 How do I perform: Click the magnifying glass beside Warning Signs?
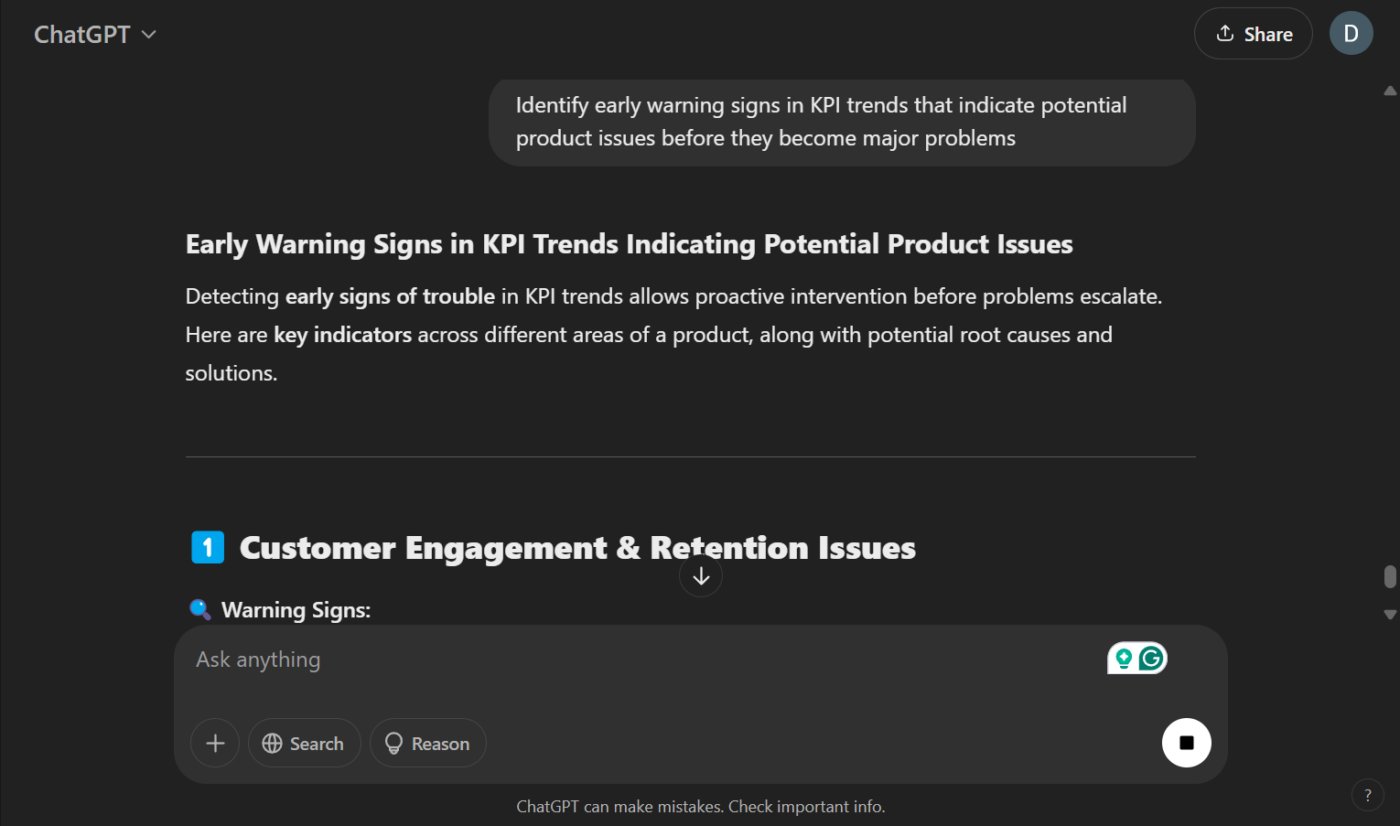[200, 609]
